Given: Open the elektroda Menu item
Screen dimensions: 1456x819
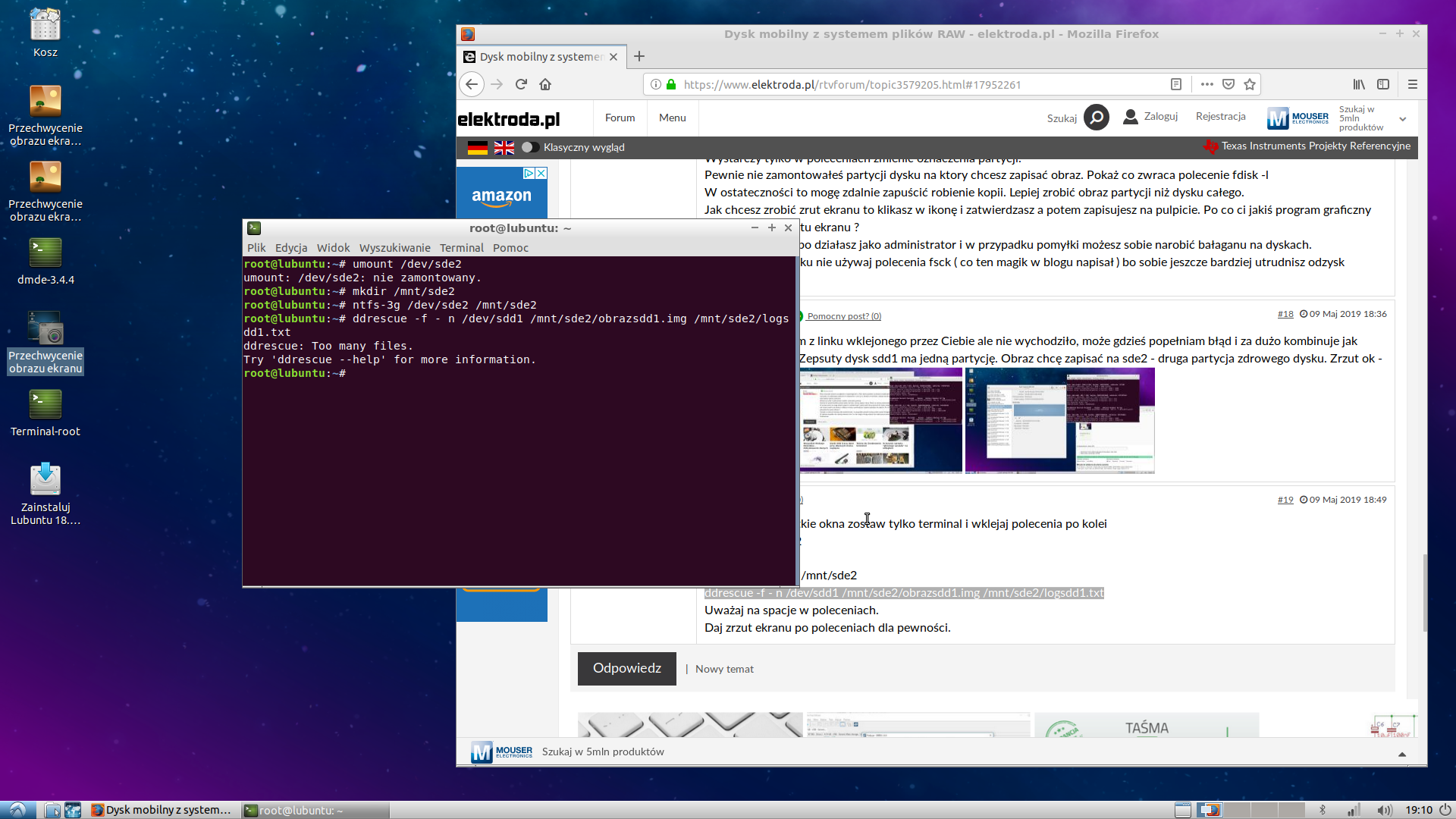Looking at the screenshot, I should click(x=672, y=118).
